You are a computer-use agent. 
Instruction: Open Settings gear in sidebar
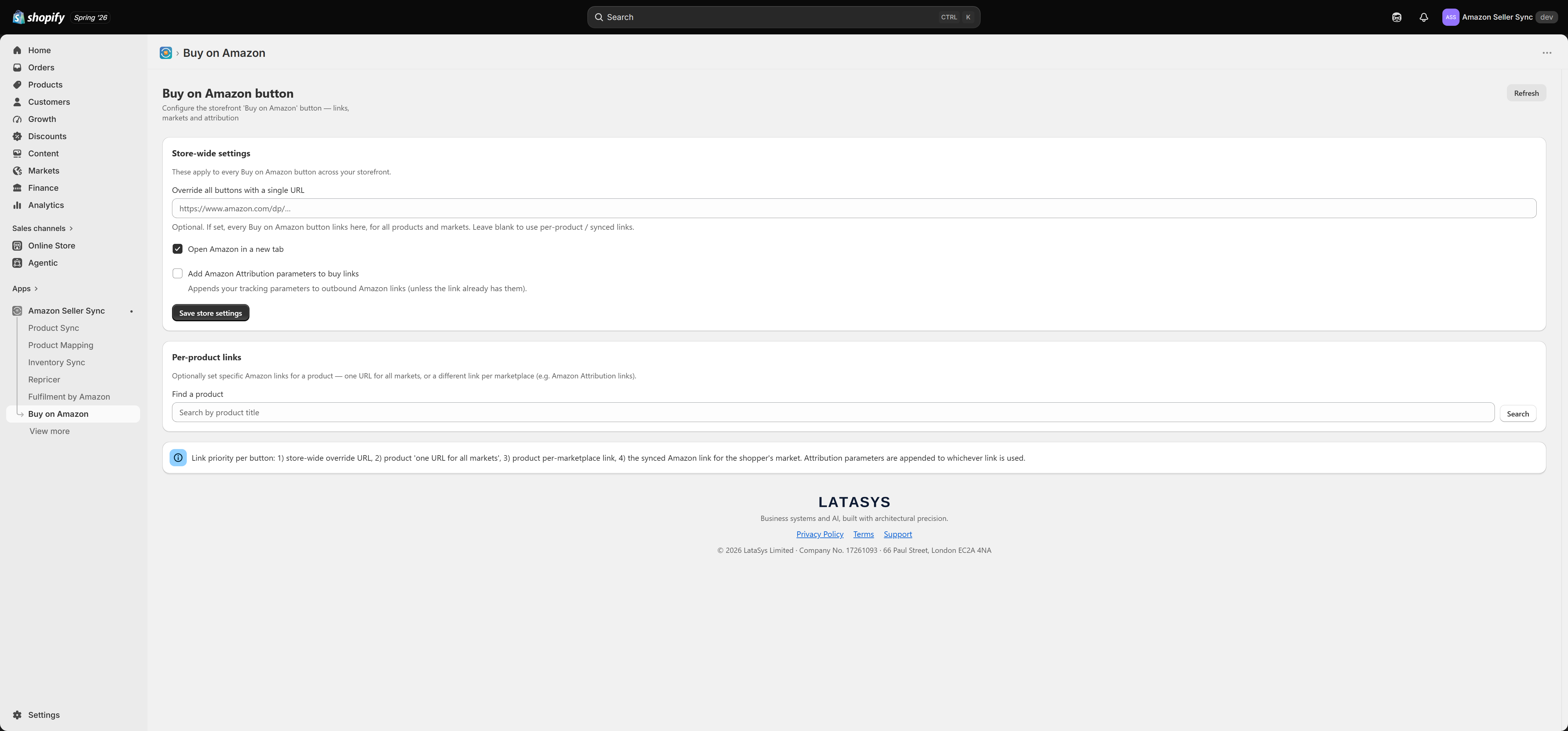coord(17,714)
